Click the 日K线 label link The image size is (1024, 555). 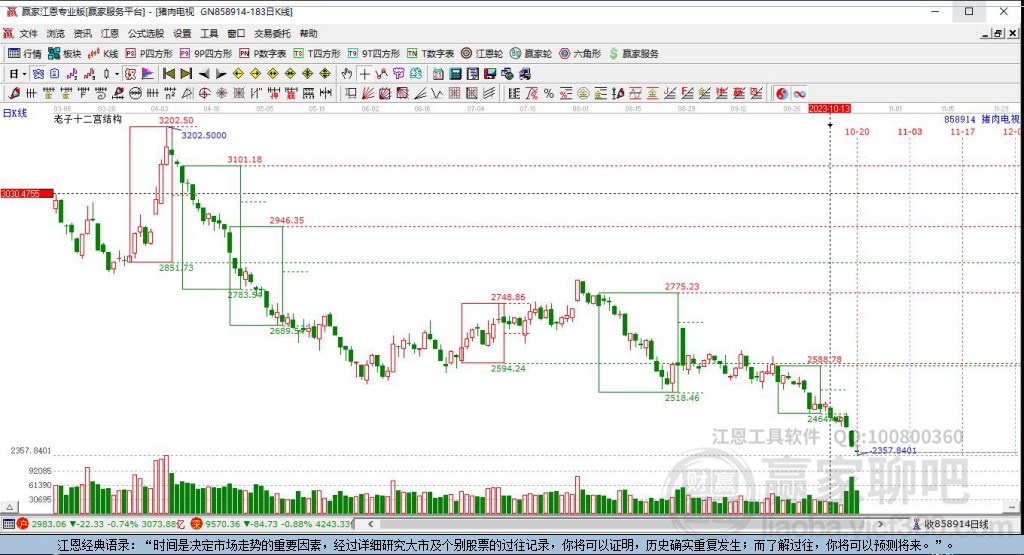pyautogui.click(x=15, y=113)
